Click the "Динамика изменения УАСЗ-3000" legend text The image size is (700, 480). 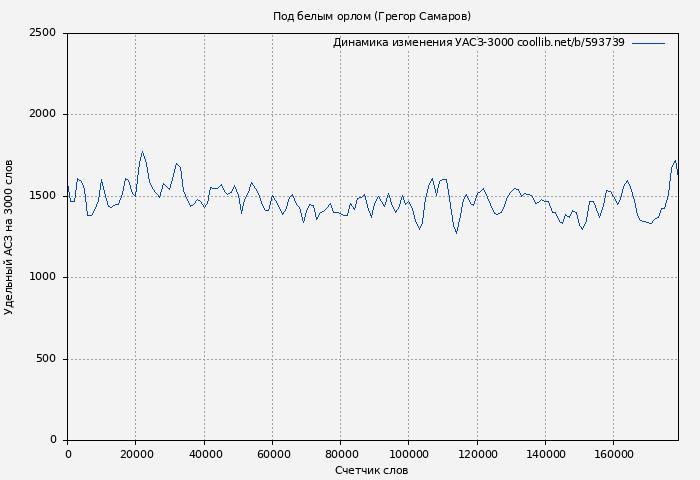pyautogui.click(x=423, y=43)
